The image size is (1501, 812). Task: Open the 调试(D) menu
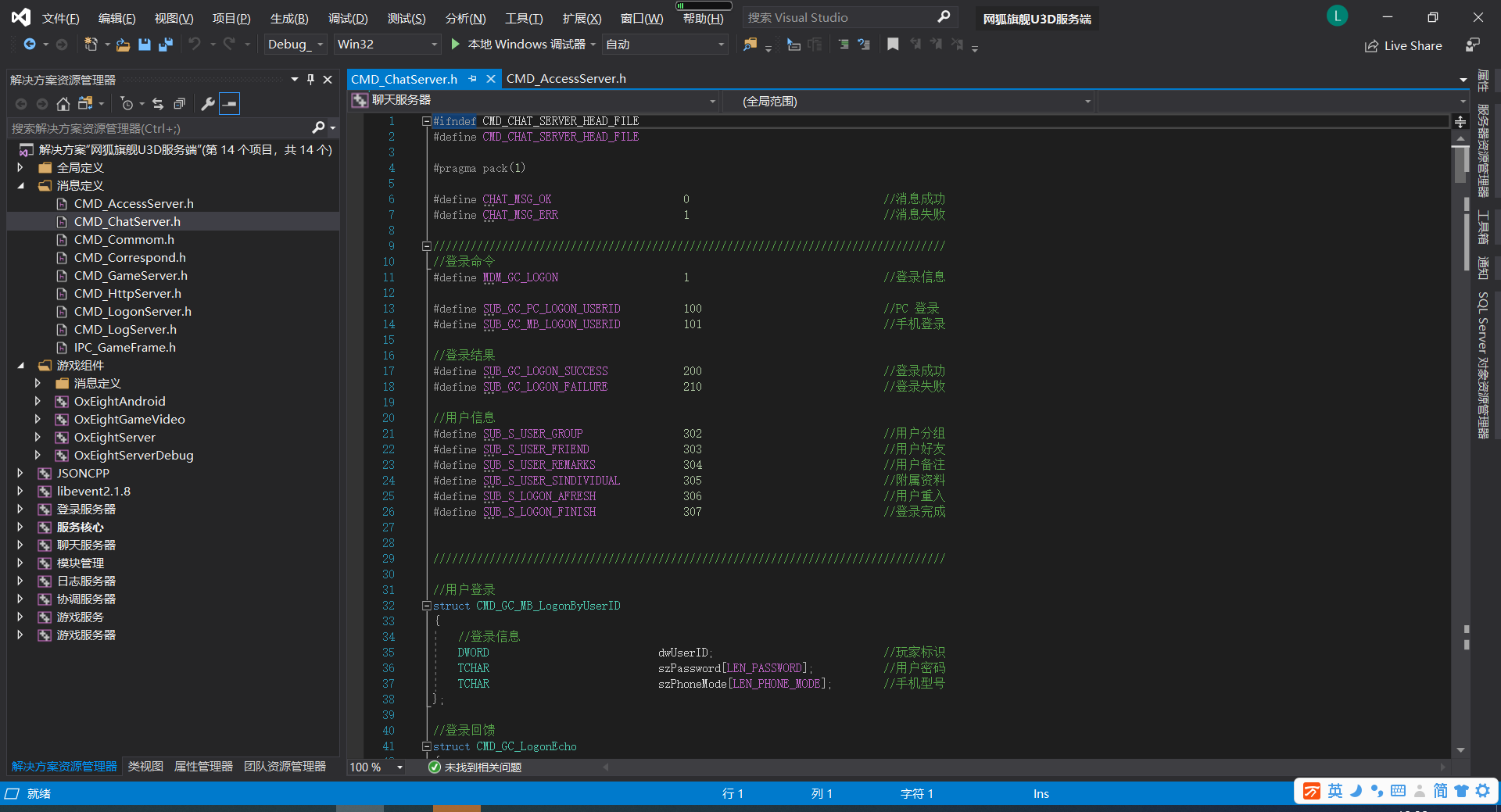point(347,18)
